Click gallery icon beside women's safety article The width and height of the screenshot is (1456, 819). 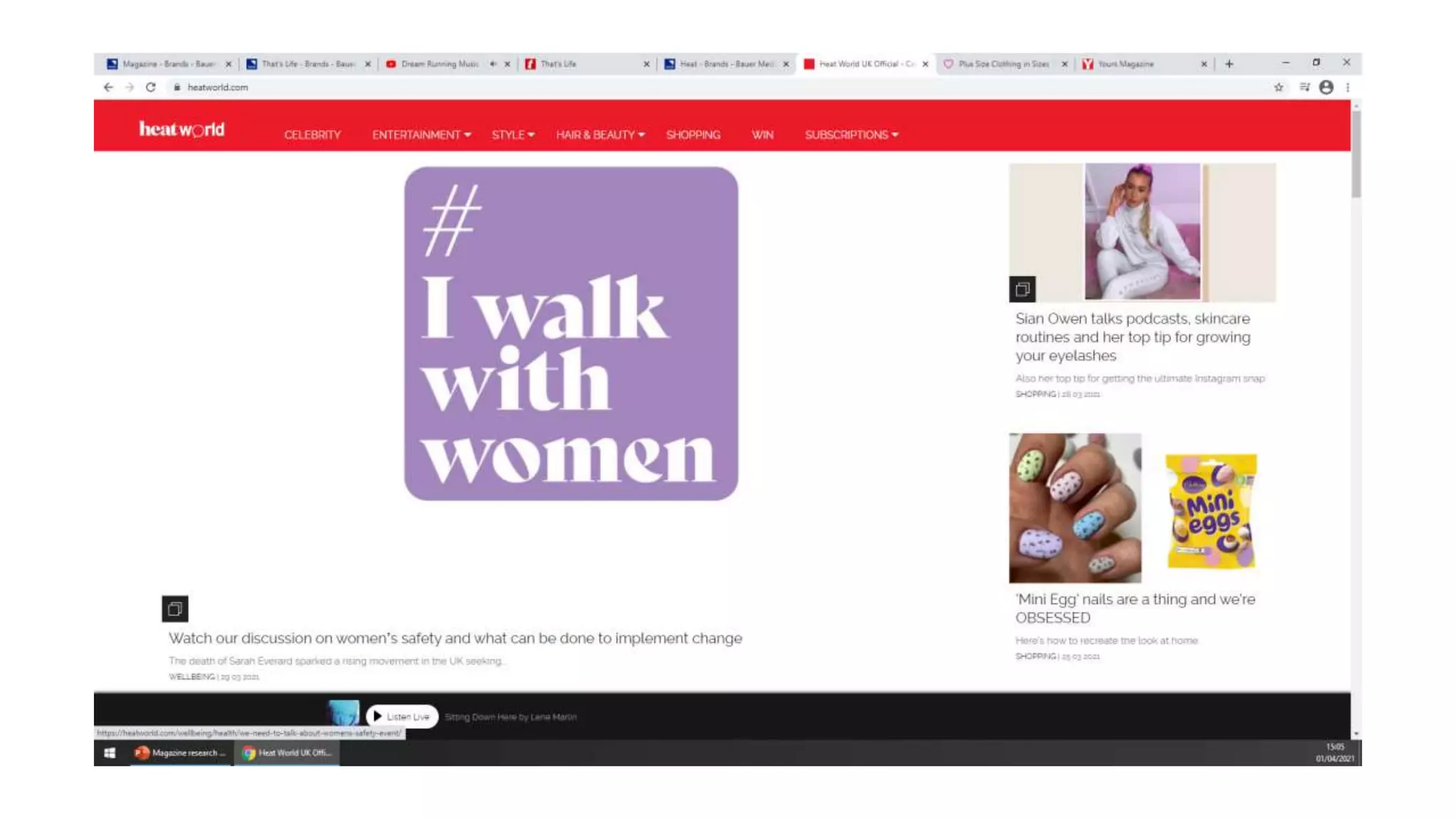(x=175, y=609)
